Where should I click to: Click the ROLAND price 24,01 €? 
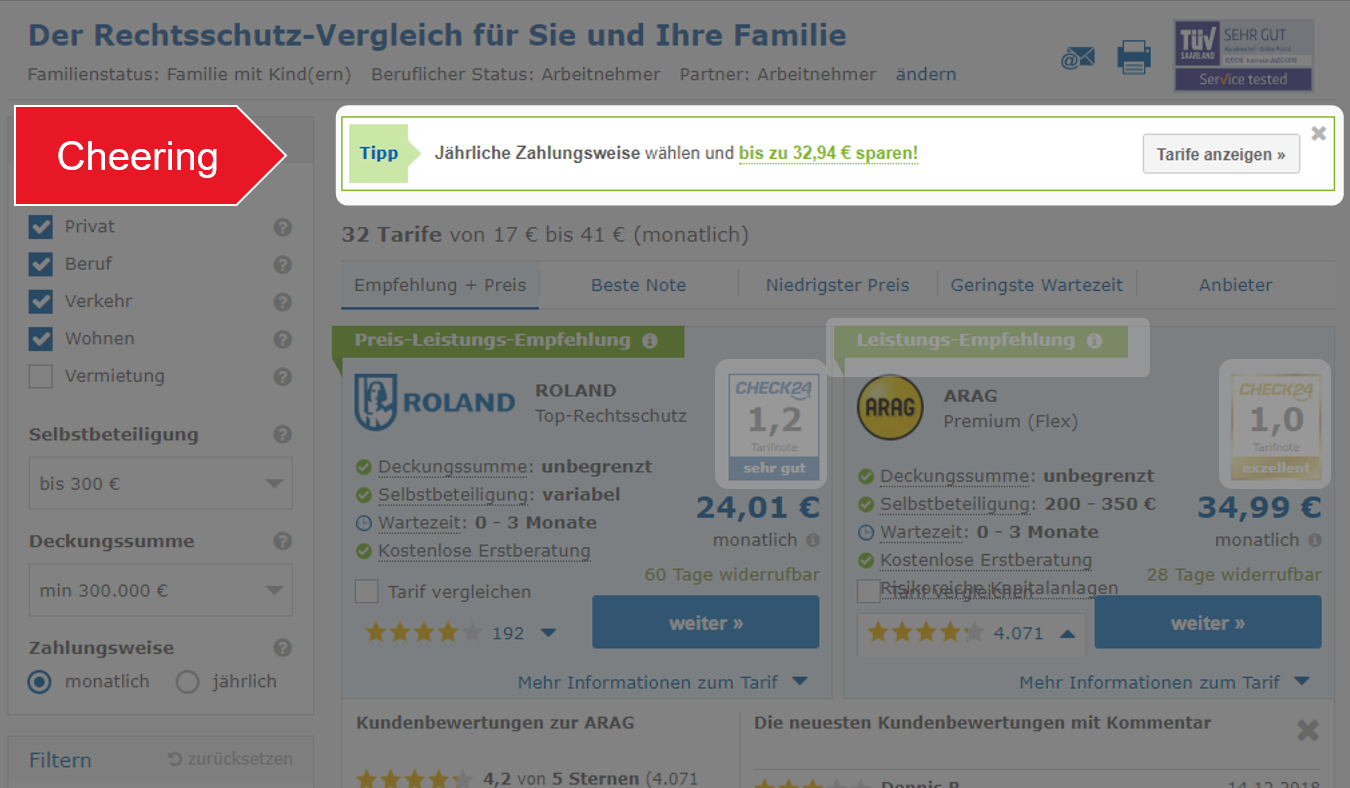[758, 508]
